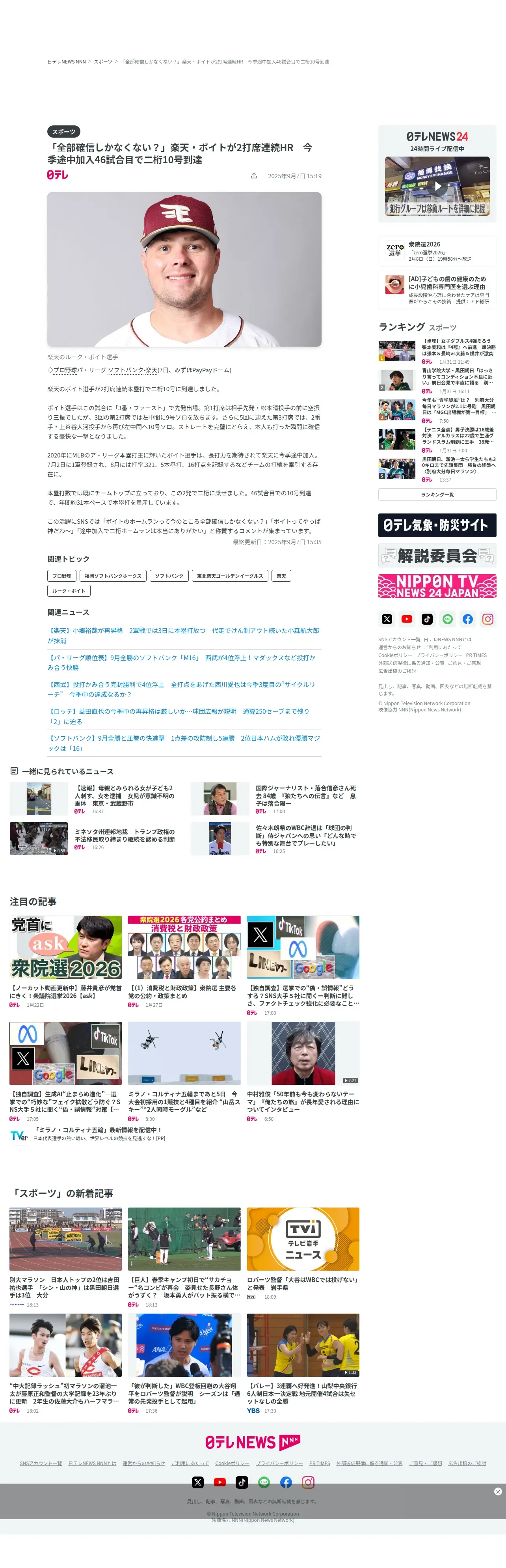
Task: Play the 日テレNEWS24 live stream video
Action: point(437,186)
